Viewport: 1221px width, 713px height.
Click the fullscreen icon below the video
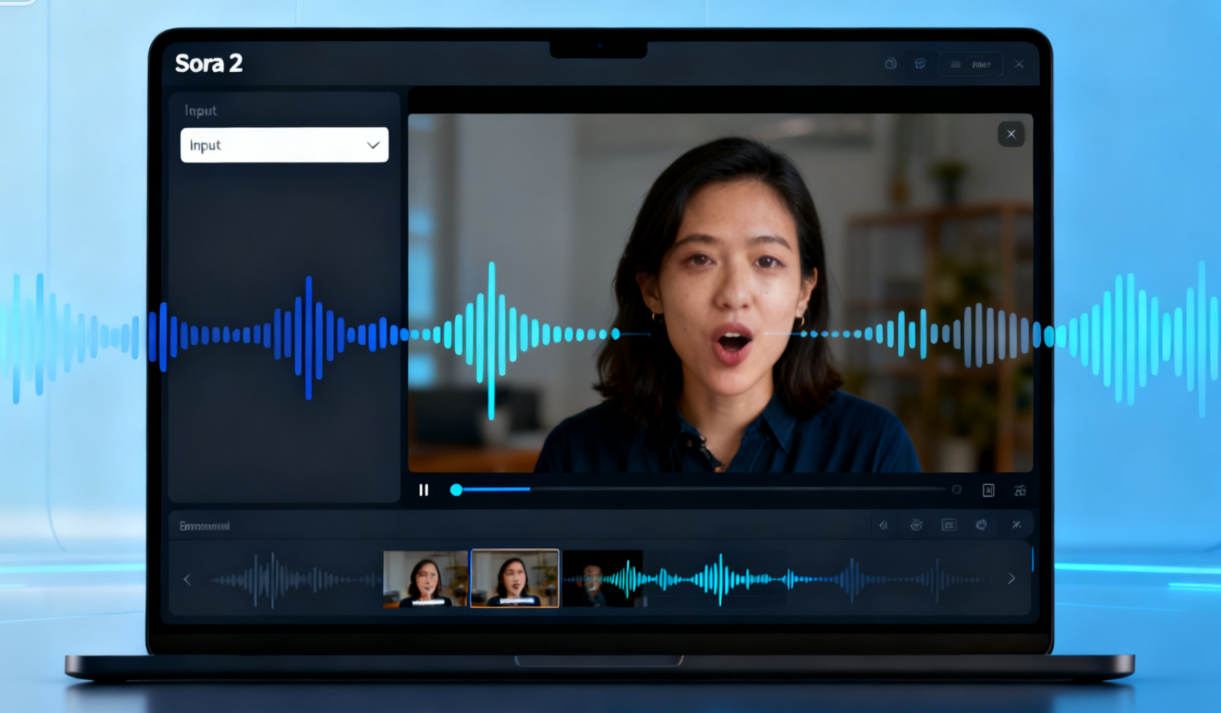click(988, 490)
